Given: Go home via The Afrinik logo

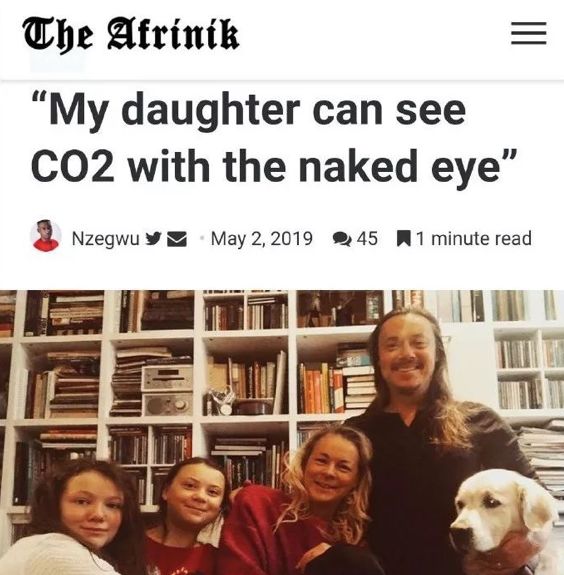Looking at the screenshot, I should (x=131, y=34).
